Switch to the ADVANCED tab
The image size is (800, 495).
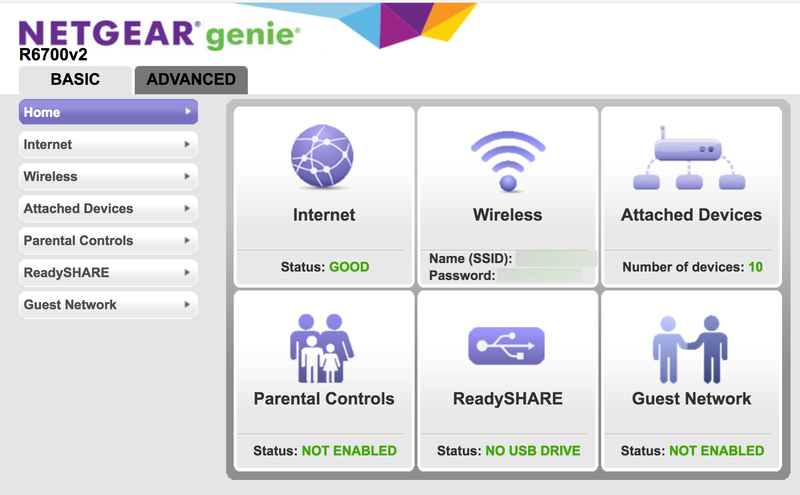pos(191,80)
